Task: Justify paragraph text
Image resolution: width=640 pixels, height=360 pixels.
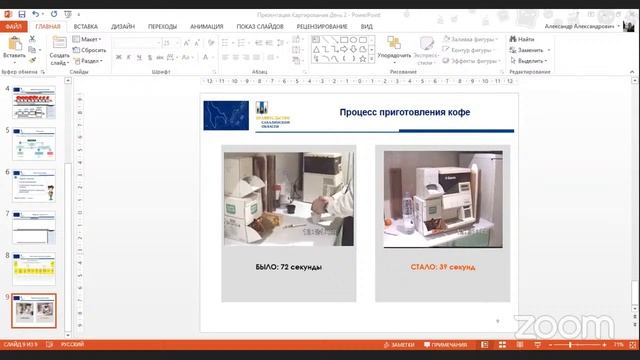Action: point(257,58)
